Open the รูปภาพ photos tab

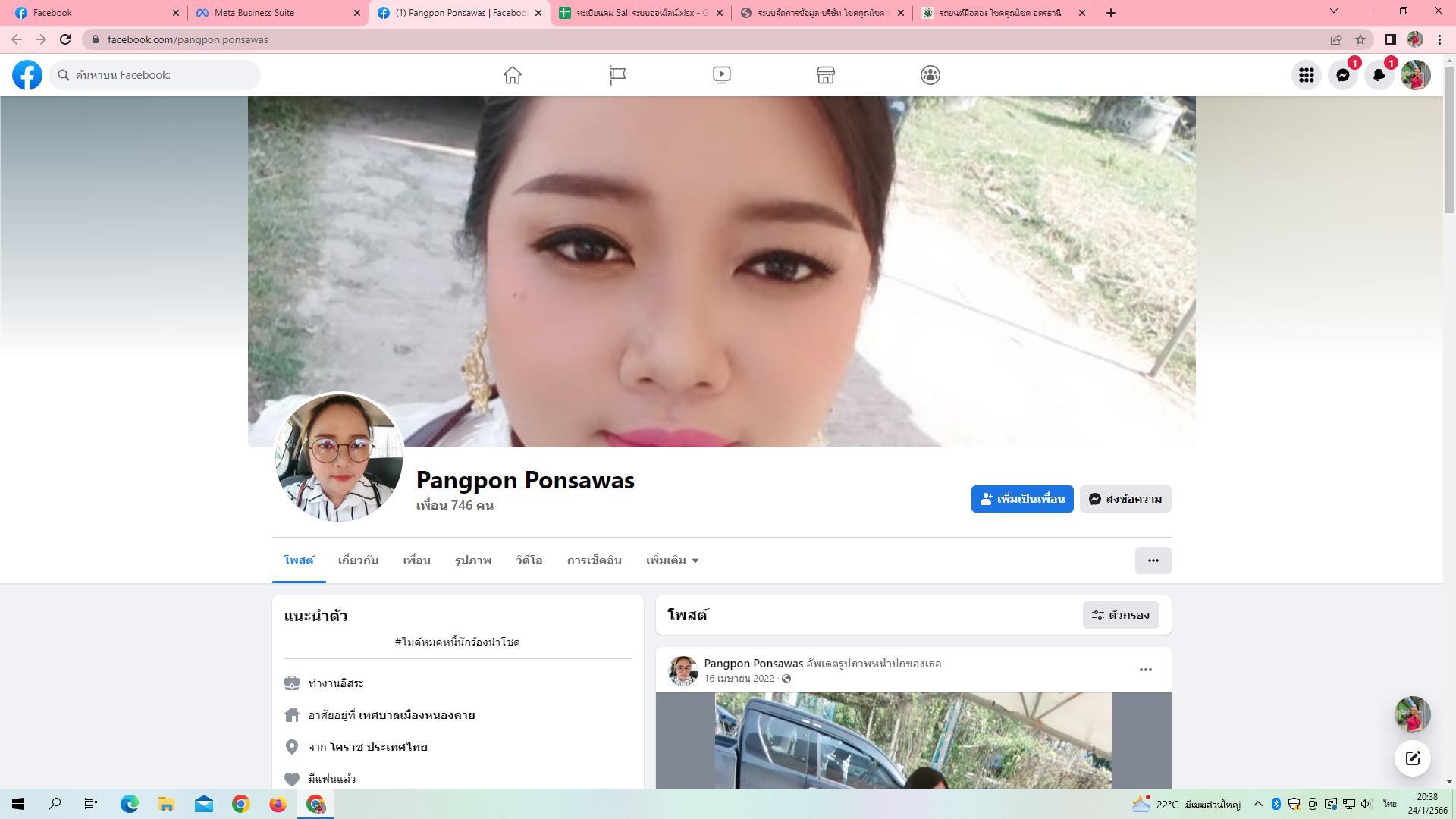click(x=473, y=560)
